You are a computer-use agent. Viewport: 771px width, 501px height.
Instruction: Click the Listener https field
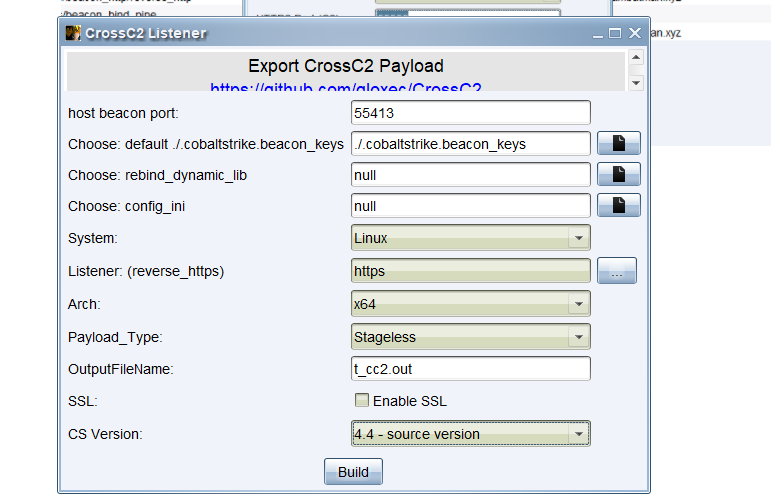coord(471,271)
